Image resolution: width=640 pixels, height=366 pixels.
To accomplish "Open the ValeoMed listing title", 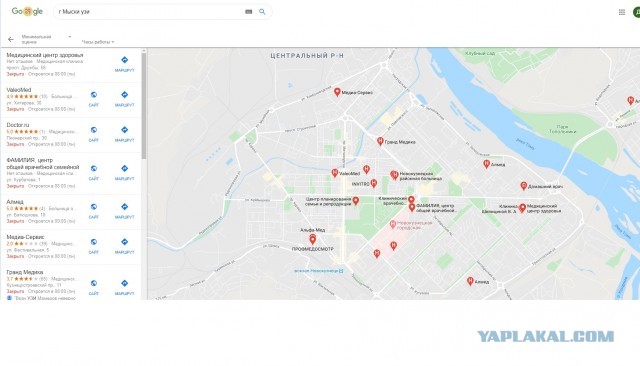I will click(19, 90).
